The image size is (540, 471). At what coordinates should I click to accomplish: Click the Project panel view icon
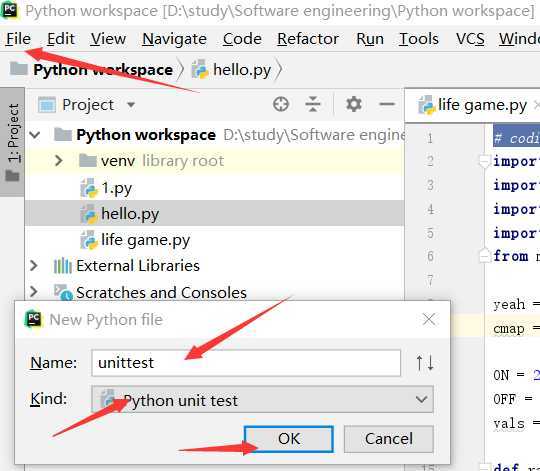46,105
